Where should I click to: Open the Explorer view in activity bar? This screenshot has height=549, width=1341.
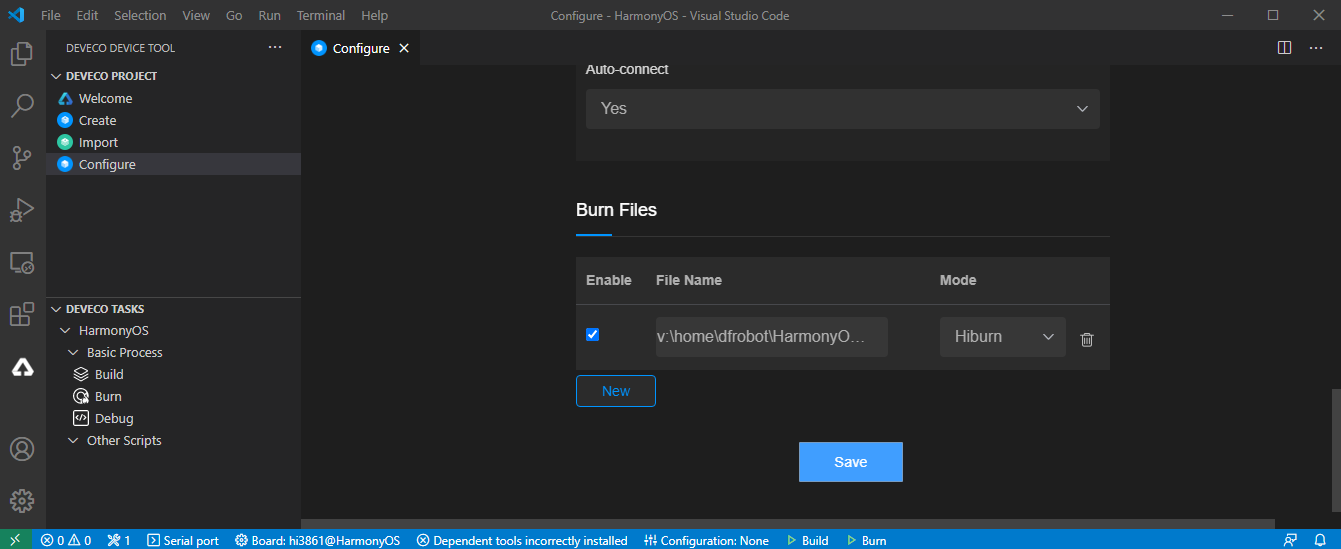(x=22, y=54)
